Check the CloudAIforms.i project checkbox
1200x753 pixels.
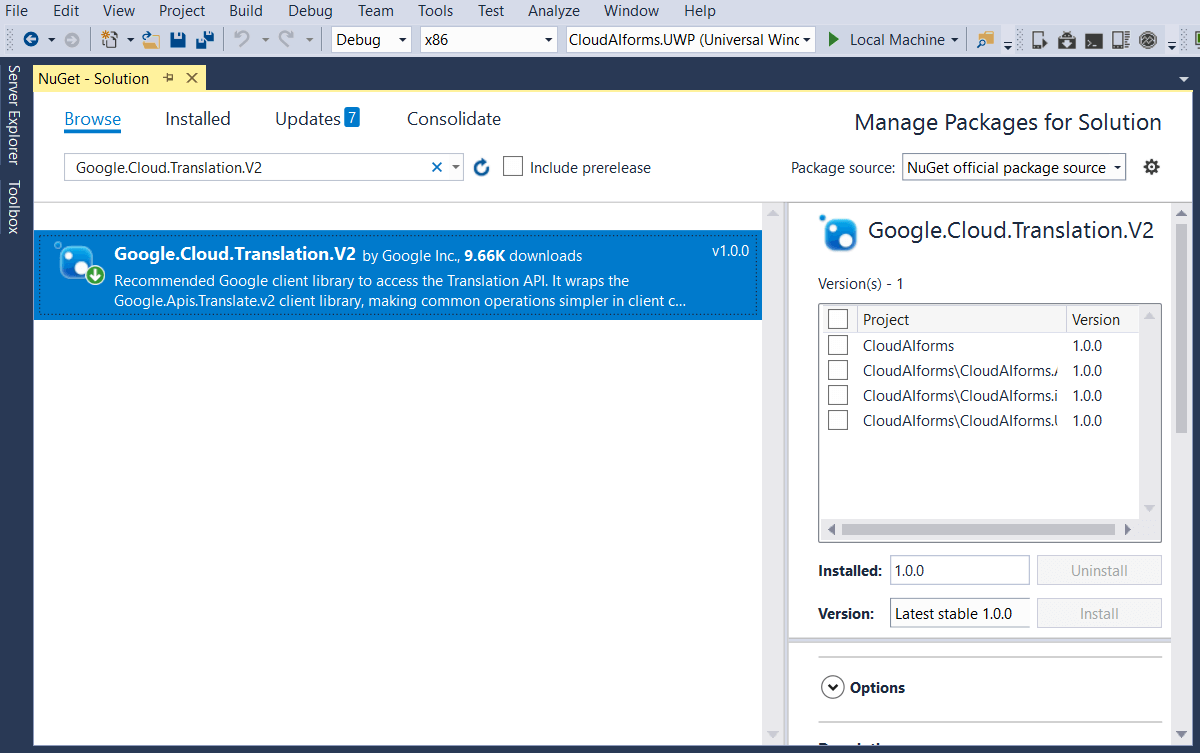pos(838,395)
